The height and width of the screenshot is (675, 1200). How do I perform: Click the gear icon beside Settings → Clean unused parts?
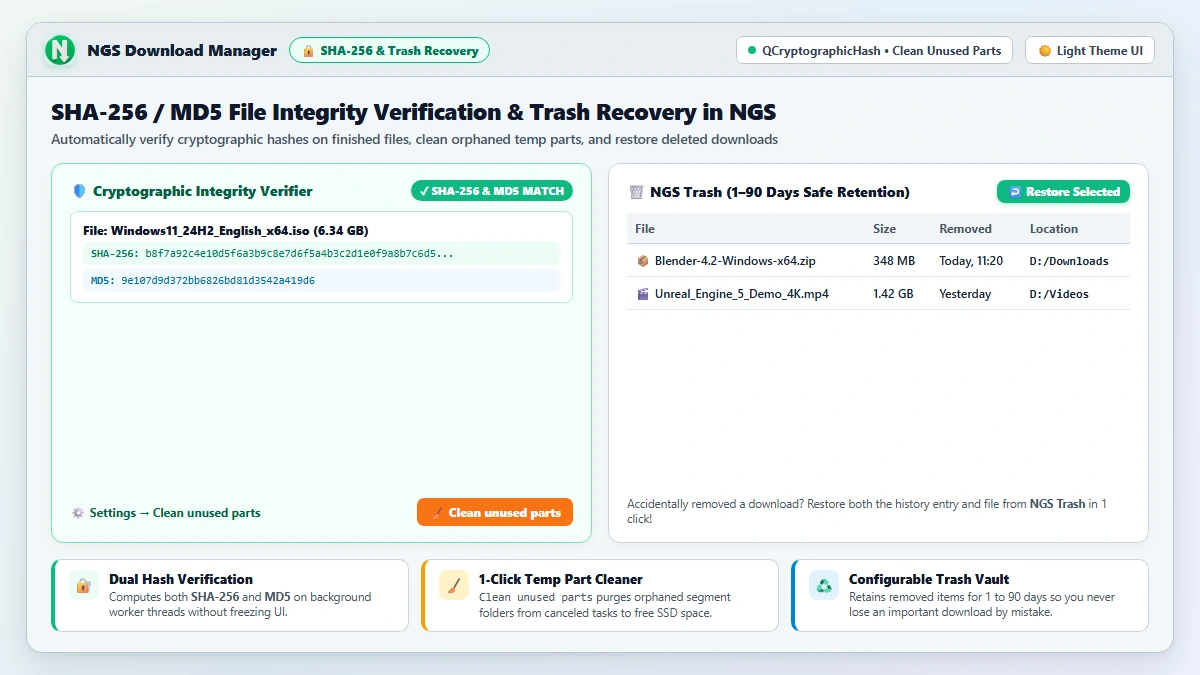coord(78,513)
